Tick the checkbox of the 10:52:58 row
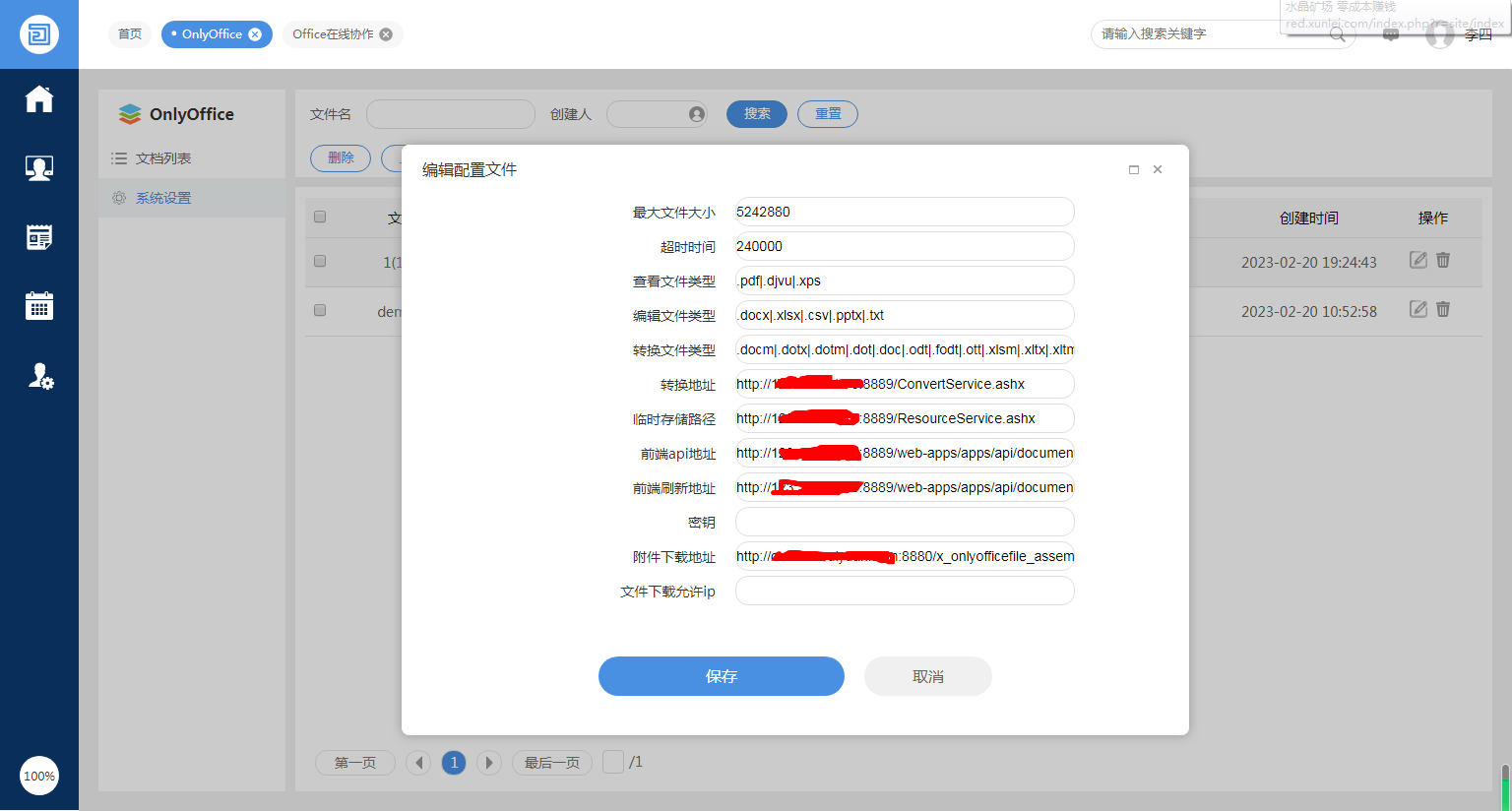Viewport: 1512px width, 811px height. click(x=320, y=310)
